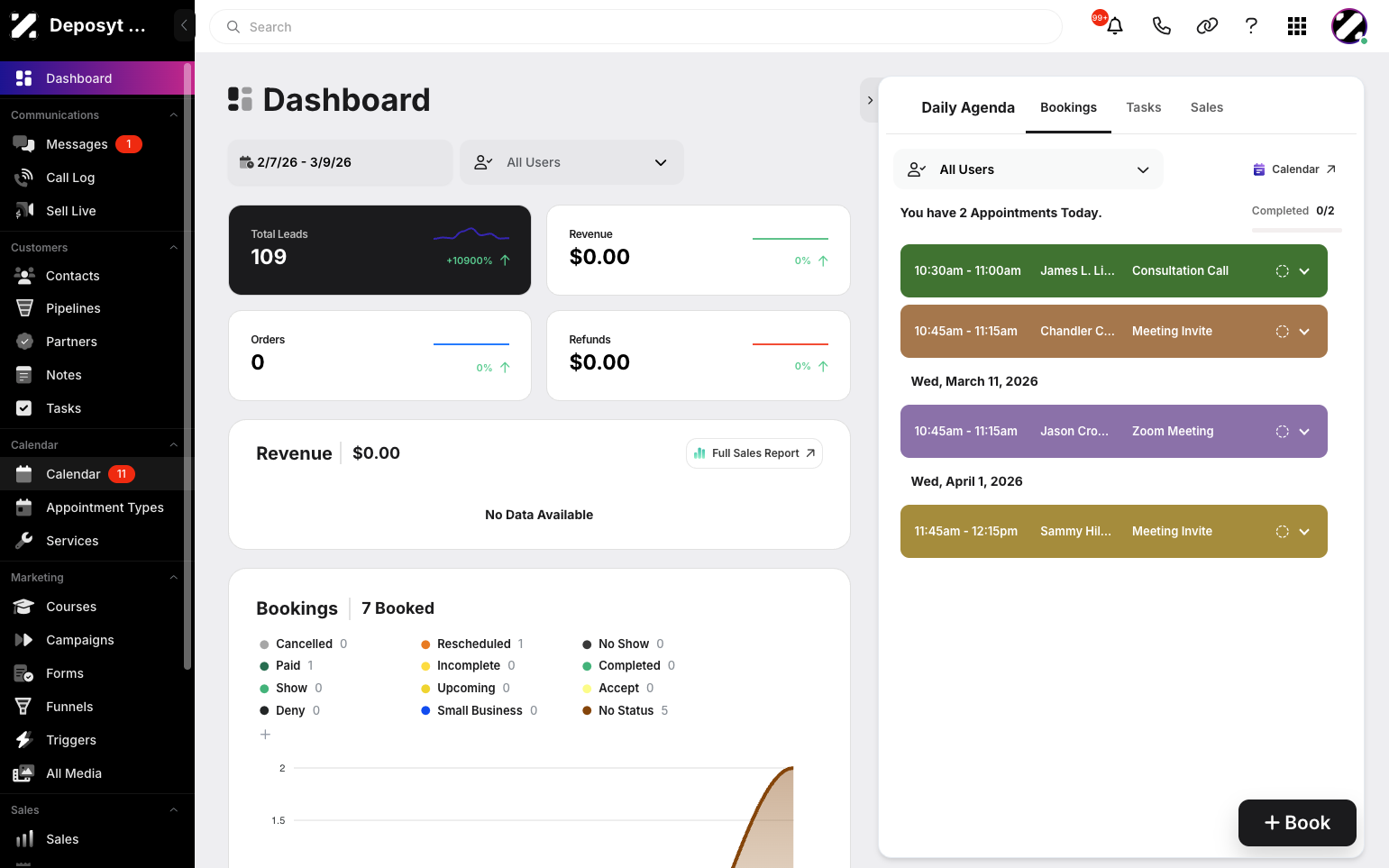The height and width of the screenshot is (868, 1389).
Task: Open the link icon in top bar
Action: click(1207, 26)
